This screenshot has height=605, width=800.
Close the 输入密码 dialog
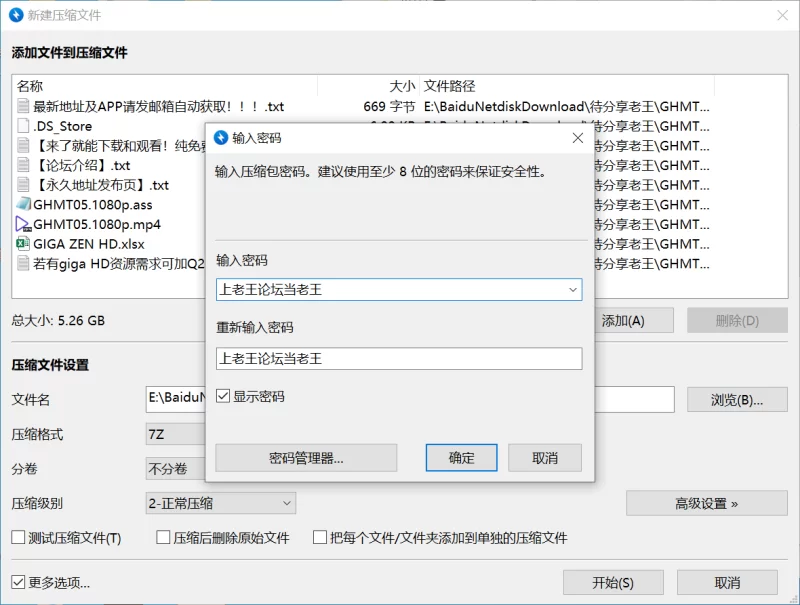[x=578, y=138]
